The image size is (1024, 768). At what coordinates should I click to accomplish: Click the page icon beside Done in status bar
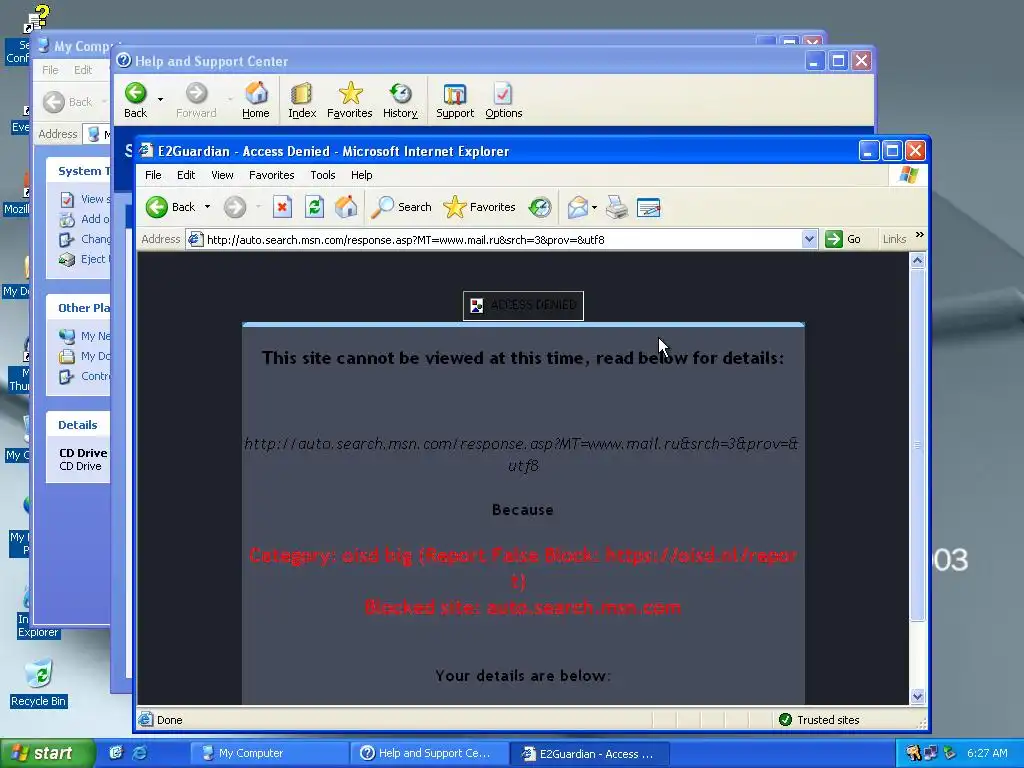[145, 720]
